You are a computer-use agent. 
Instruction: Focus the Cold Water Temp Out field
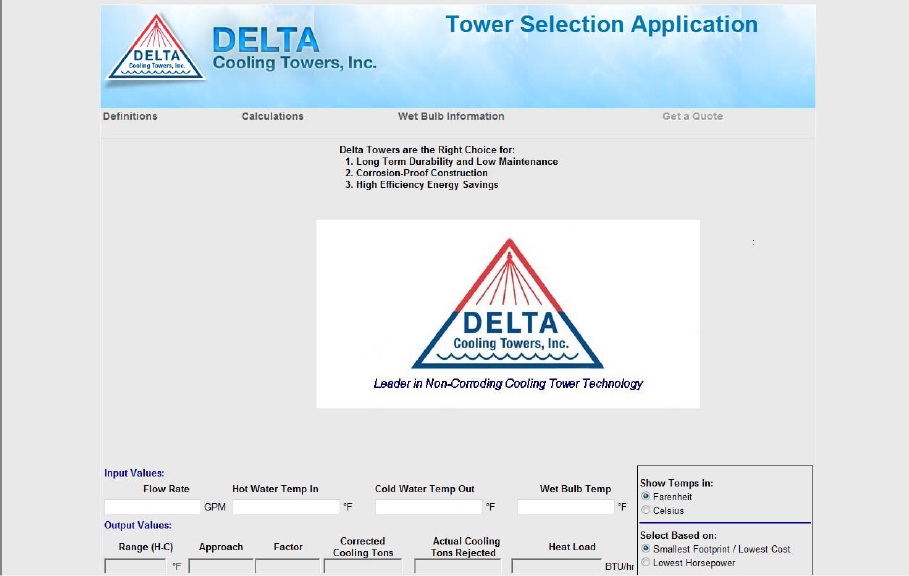(x=428, y=507)
